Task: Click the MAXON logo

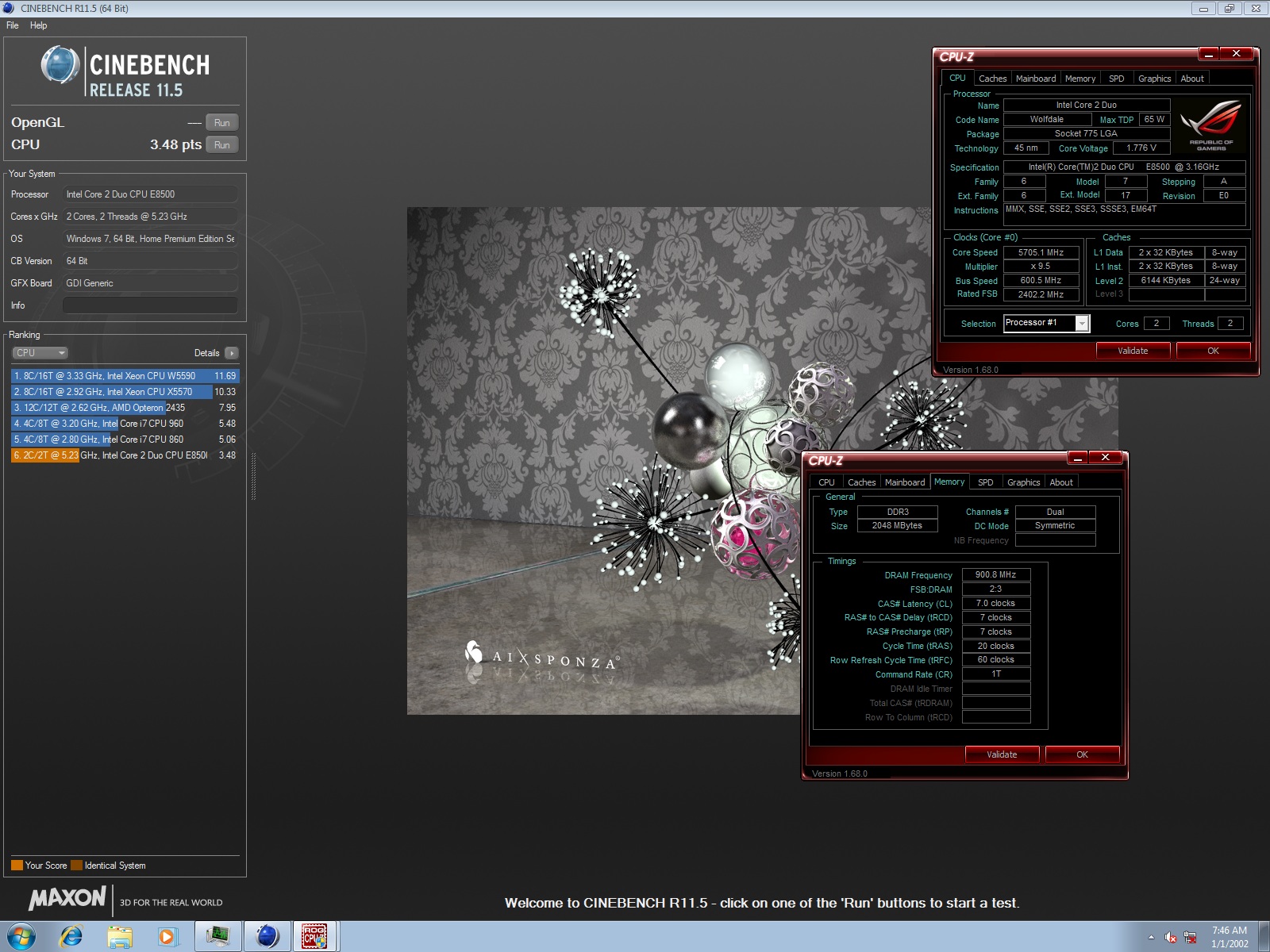Action: click(67, 899)
